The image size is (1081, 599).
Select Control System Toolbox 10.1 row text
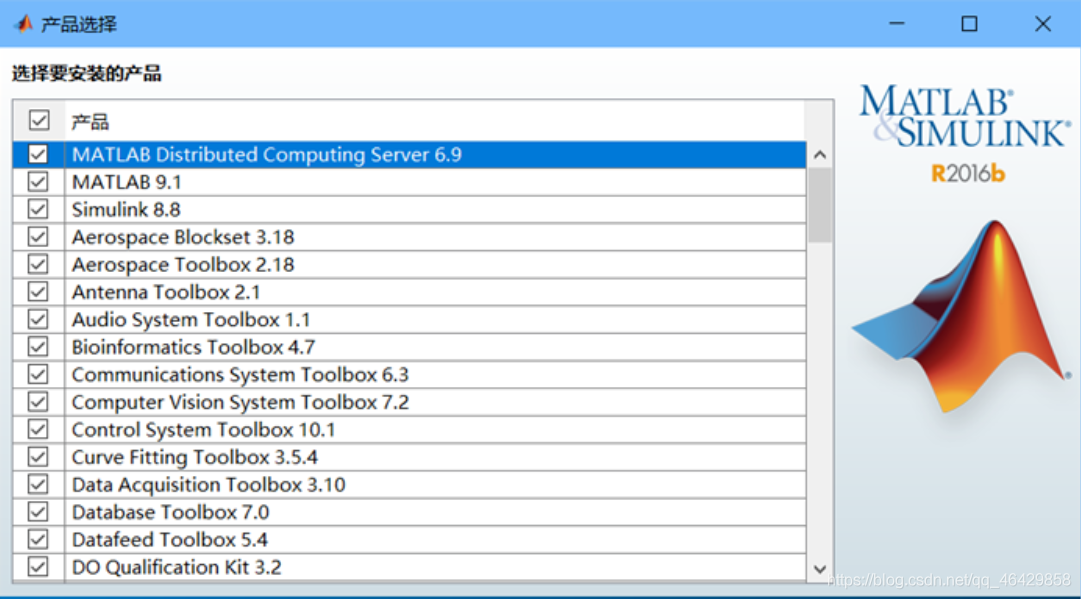pyautogui.click(x=203, y=429)
